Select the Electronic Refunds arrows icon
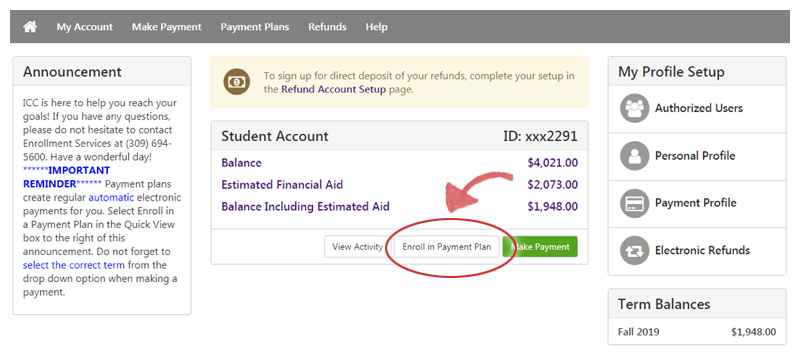This screenshot has width=800, height=360. pos(634,250)
